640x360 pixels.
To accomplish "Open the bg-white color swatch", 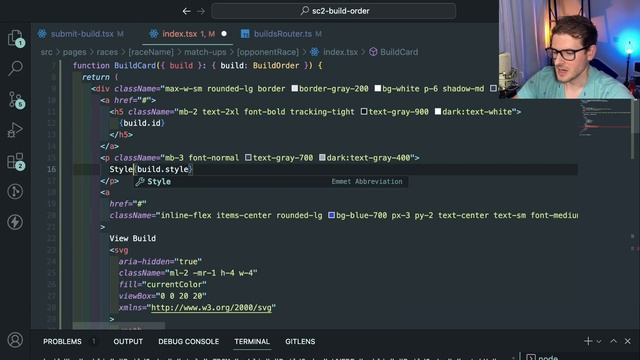I will pyautogui.click(x=378, y=89).
